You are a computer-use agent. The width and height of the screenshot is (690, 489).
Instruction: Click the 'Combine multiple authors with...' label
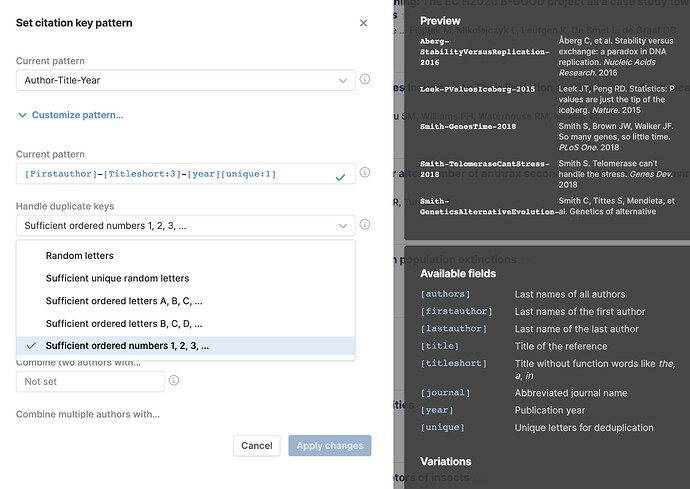coord(88,415)
